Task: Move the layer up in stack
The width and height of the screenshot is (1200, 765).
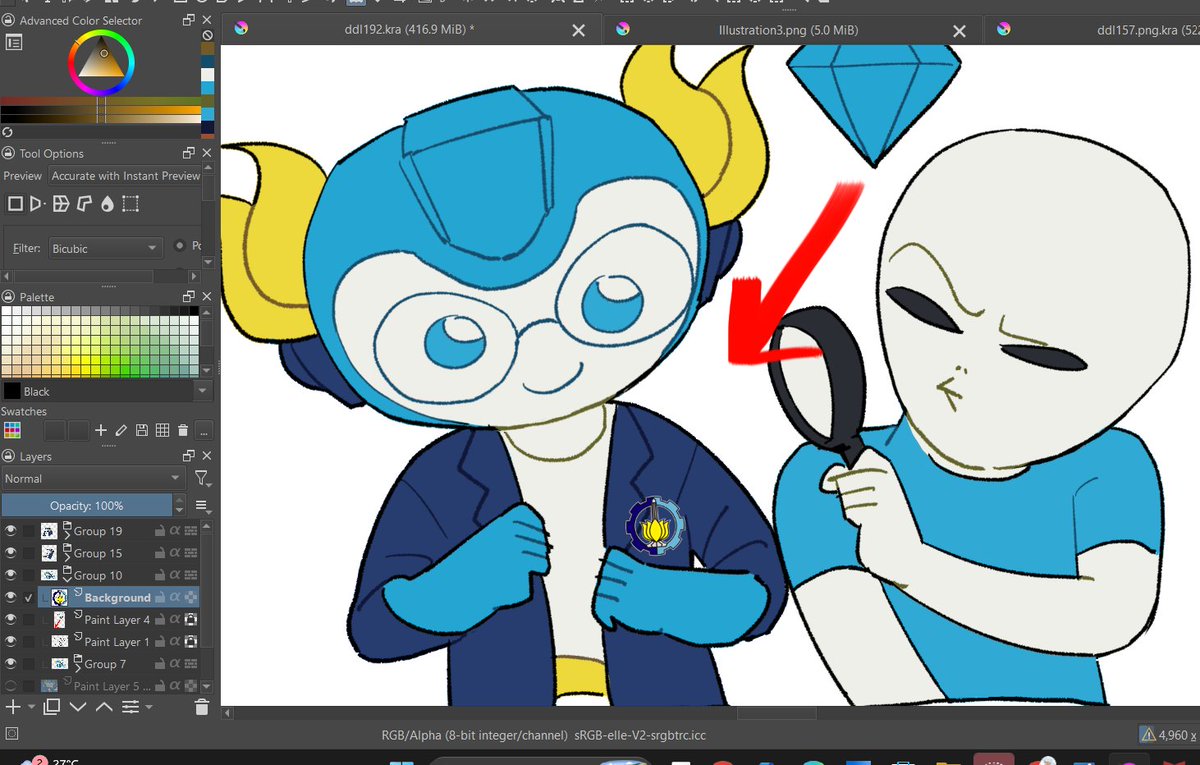Action: click(104, 707)
